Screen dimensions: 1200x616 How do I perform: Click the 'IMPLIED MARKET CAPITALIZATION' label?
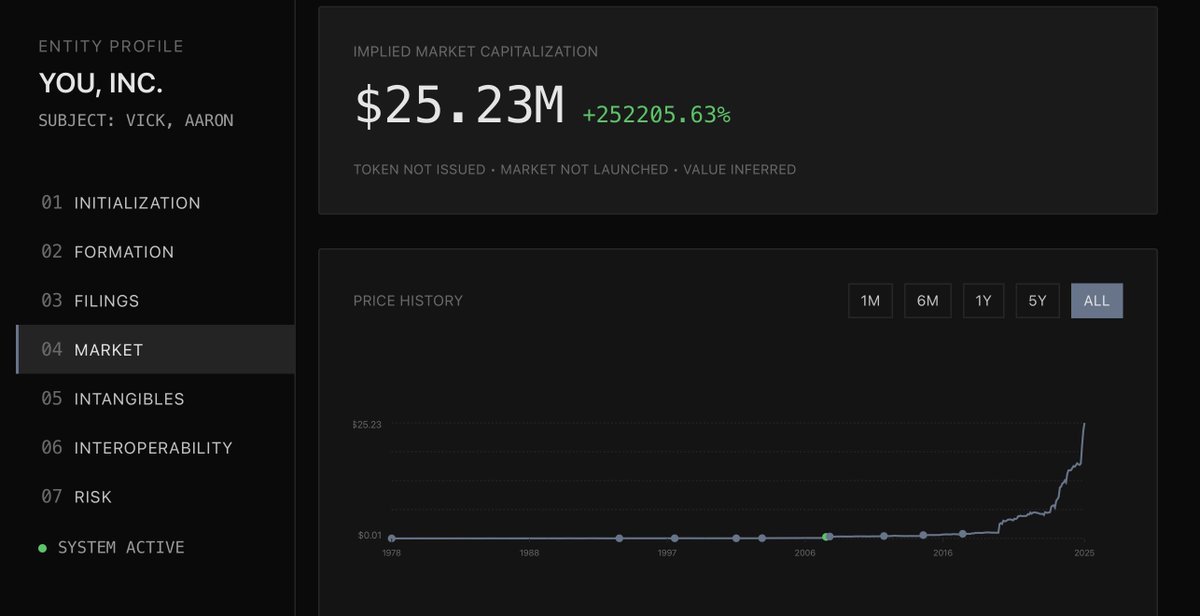pyautogui.click(x=476, y=51)
